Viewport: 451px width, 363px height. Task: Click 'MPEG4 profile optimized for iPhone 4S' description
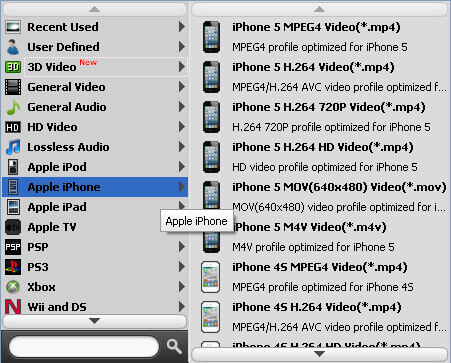click(x=323, y=287)
